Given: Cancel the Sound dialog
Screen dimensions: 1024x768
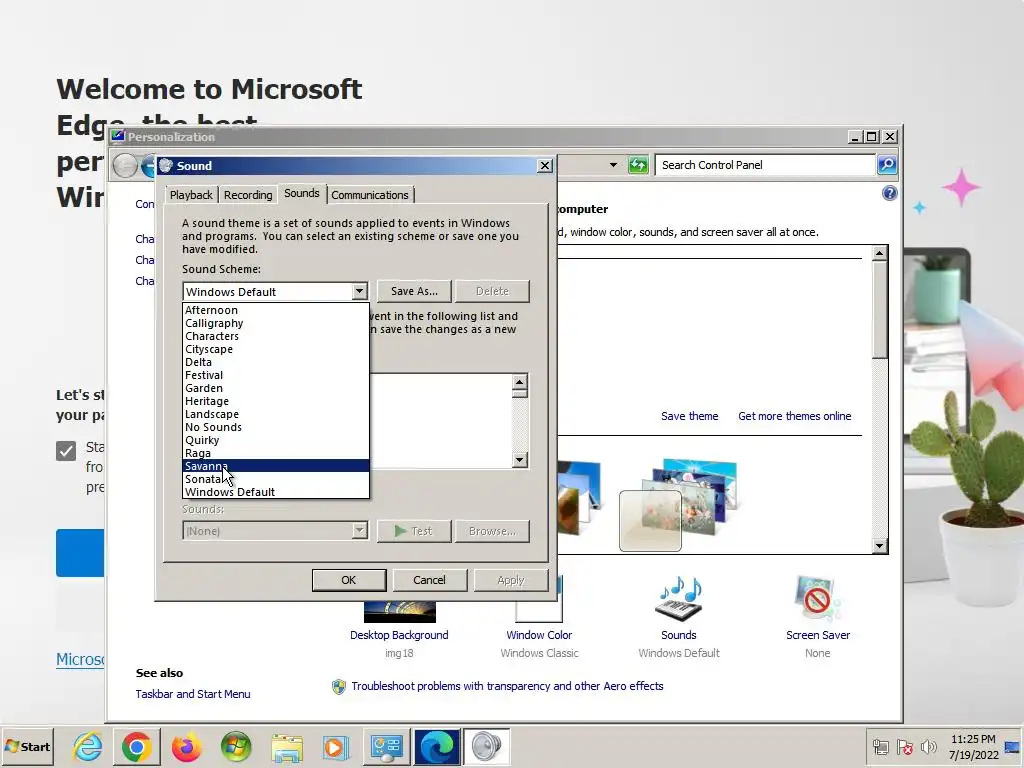Looking at the screenshot, I should pos(429,580).
